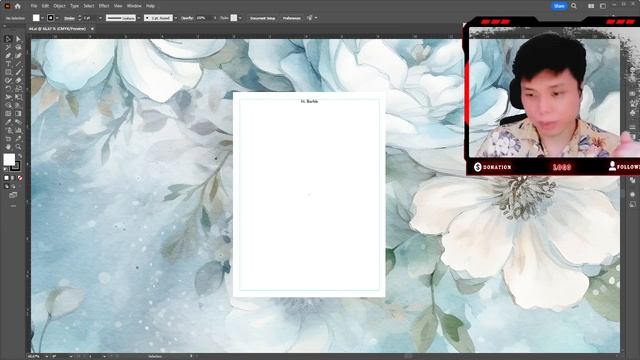Open Variable Width Profile dropdown
640x360 pixels.
tap(139, 18)
